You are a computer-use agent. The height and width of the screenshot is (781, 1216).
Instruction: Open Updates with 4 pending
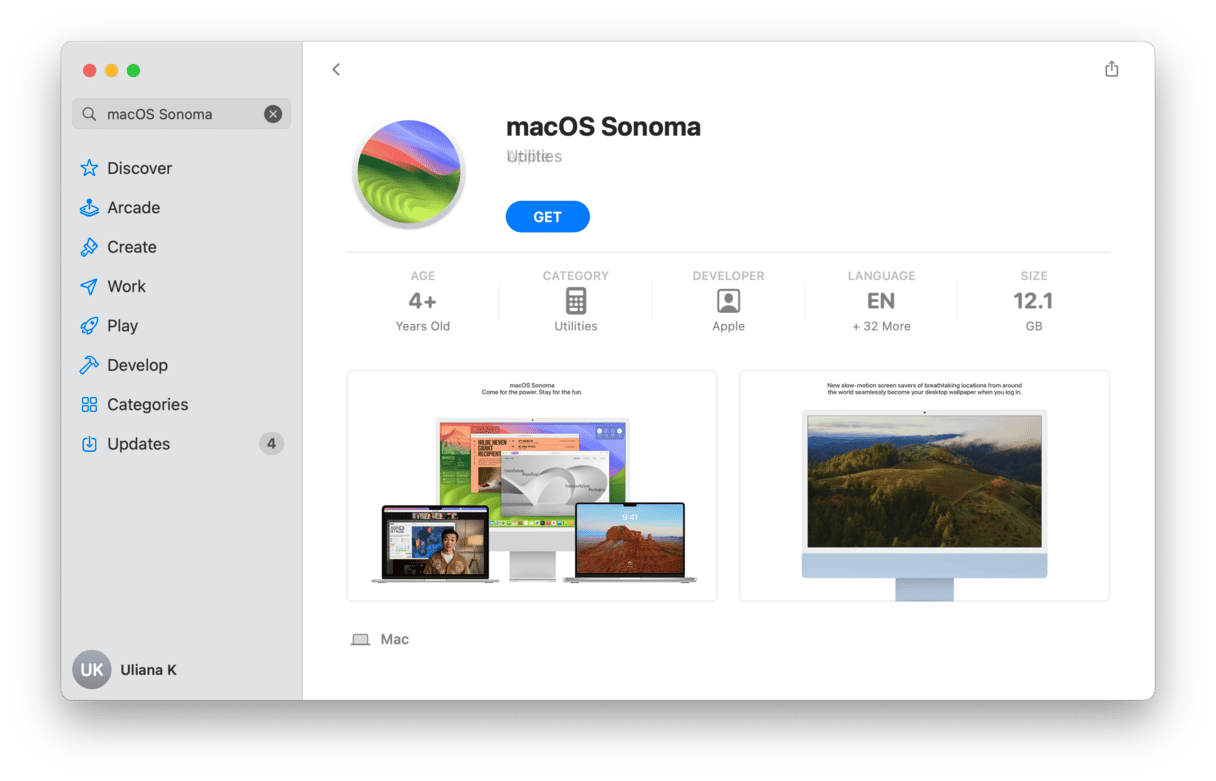pos(181,444)
